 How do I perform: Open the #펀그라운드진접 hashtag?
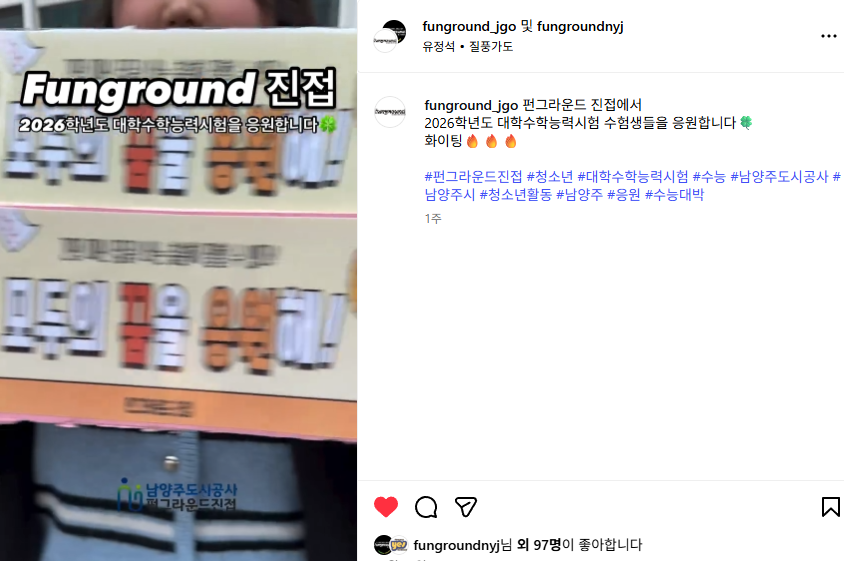[473, 177]
